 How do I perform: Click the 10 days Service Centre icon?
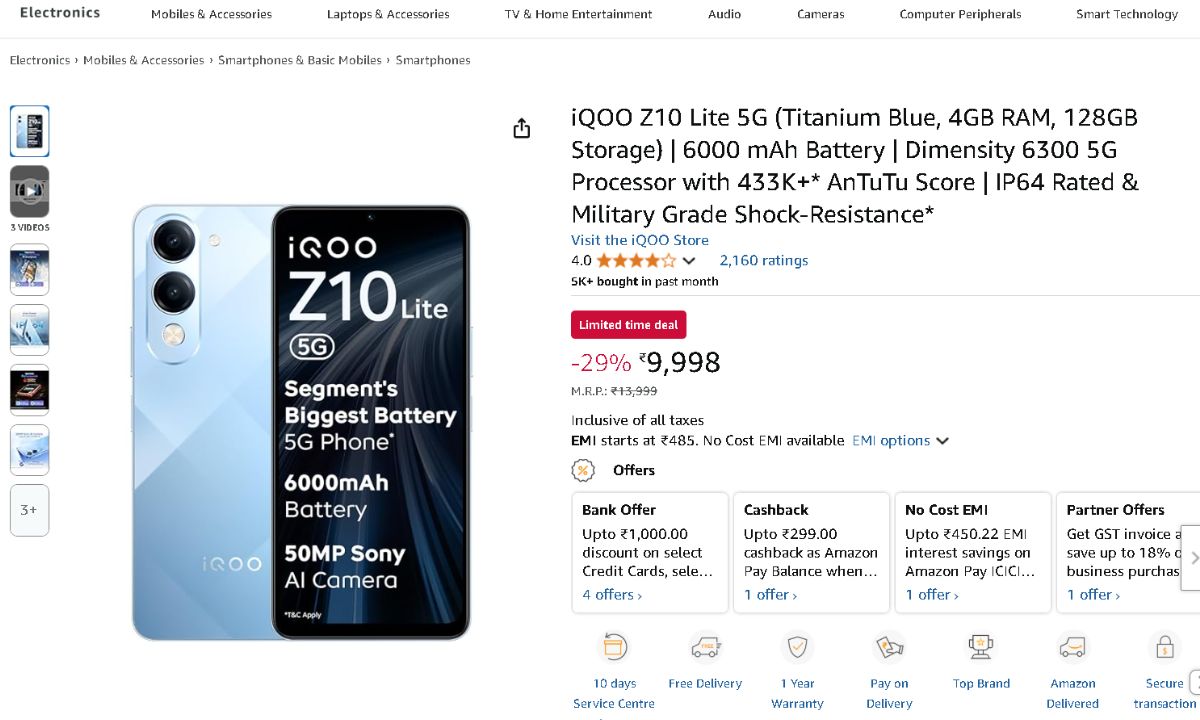point(613,647)
